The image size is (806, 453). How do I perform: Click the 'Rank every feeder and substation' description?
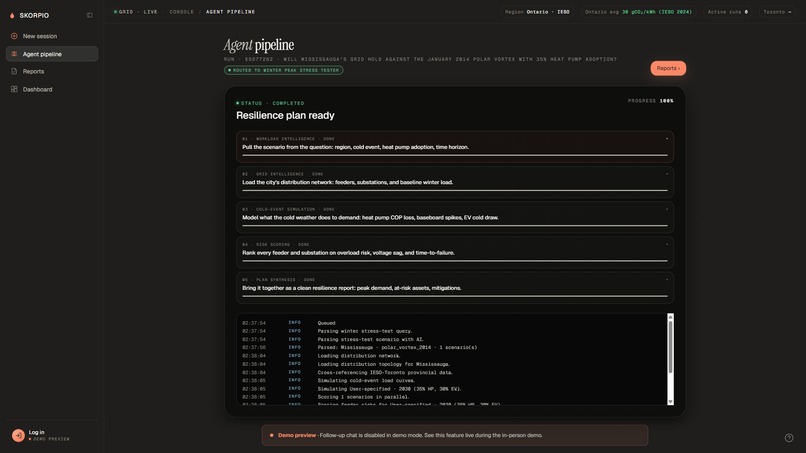click(348, 253)
